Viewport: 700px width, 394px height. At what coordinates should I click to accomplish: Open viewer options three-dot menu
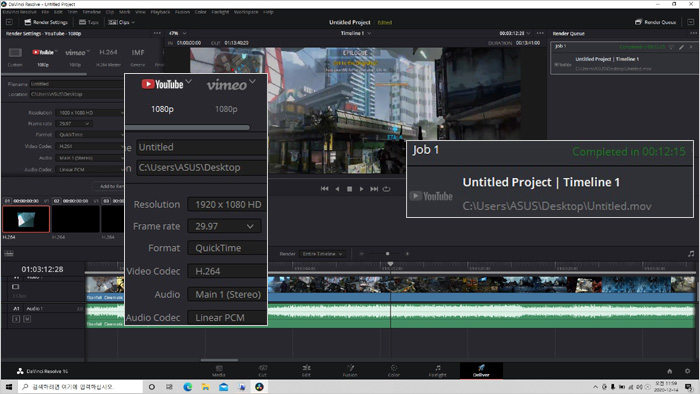(x=540, y=33)
